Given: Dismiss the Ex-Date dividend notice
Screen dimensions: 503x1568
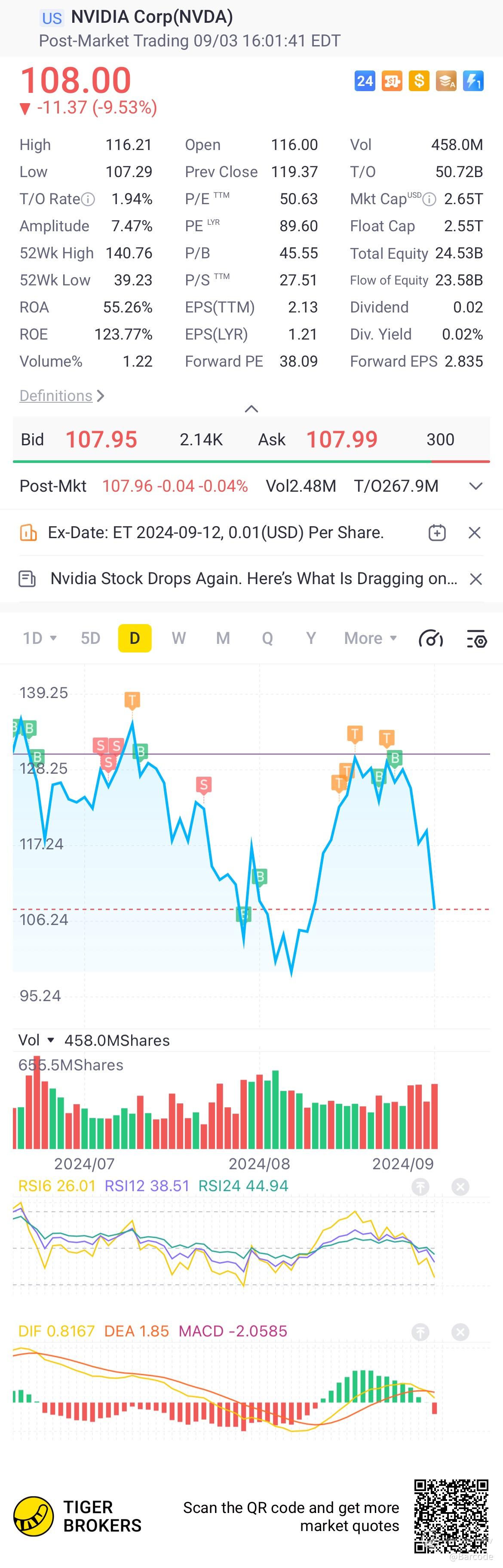Looking at the screenshot, I should coord(475,533).
